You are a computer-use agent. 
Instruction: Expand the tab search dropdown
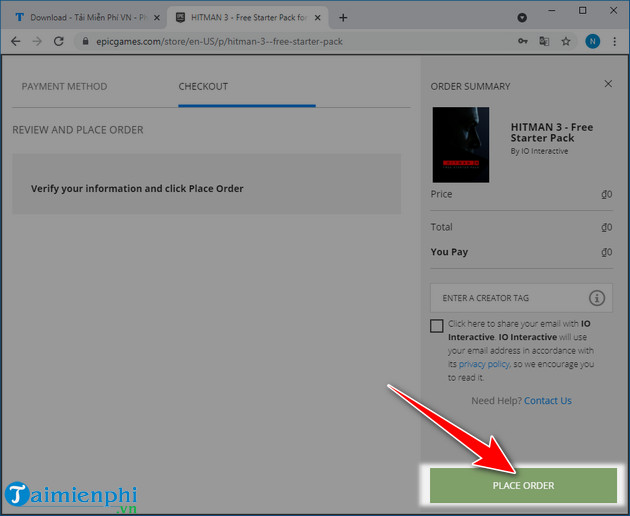(x=522, y=18)
